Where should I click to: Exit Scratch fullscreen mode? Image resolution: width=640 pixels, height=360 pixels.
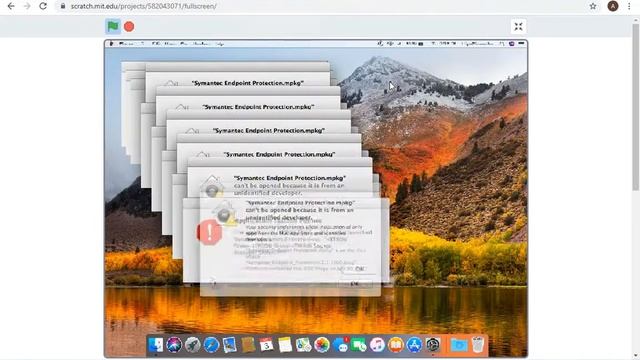(518, 27)
